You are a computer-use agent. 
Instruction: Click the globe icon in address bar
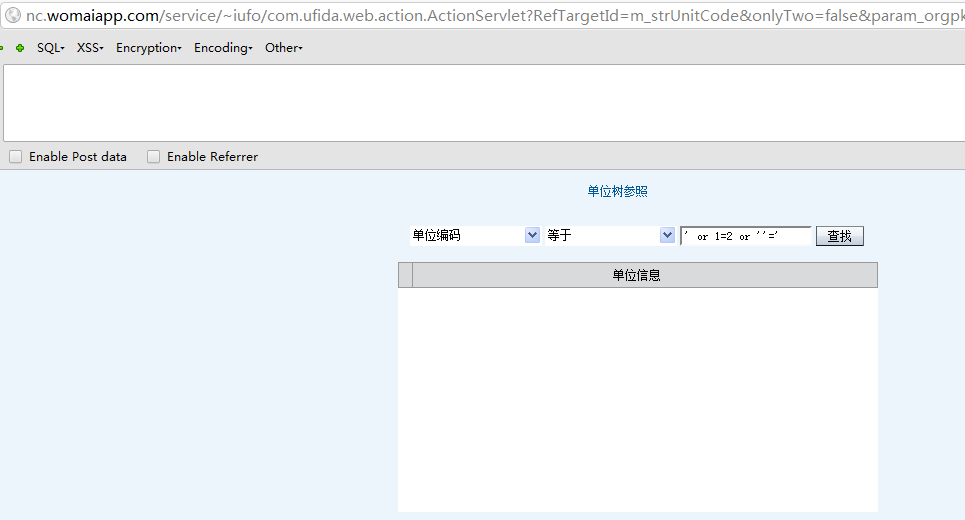tap(13, 15)
